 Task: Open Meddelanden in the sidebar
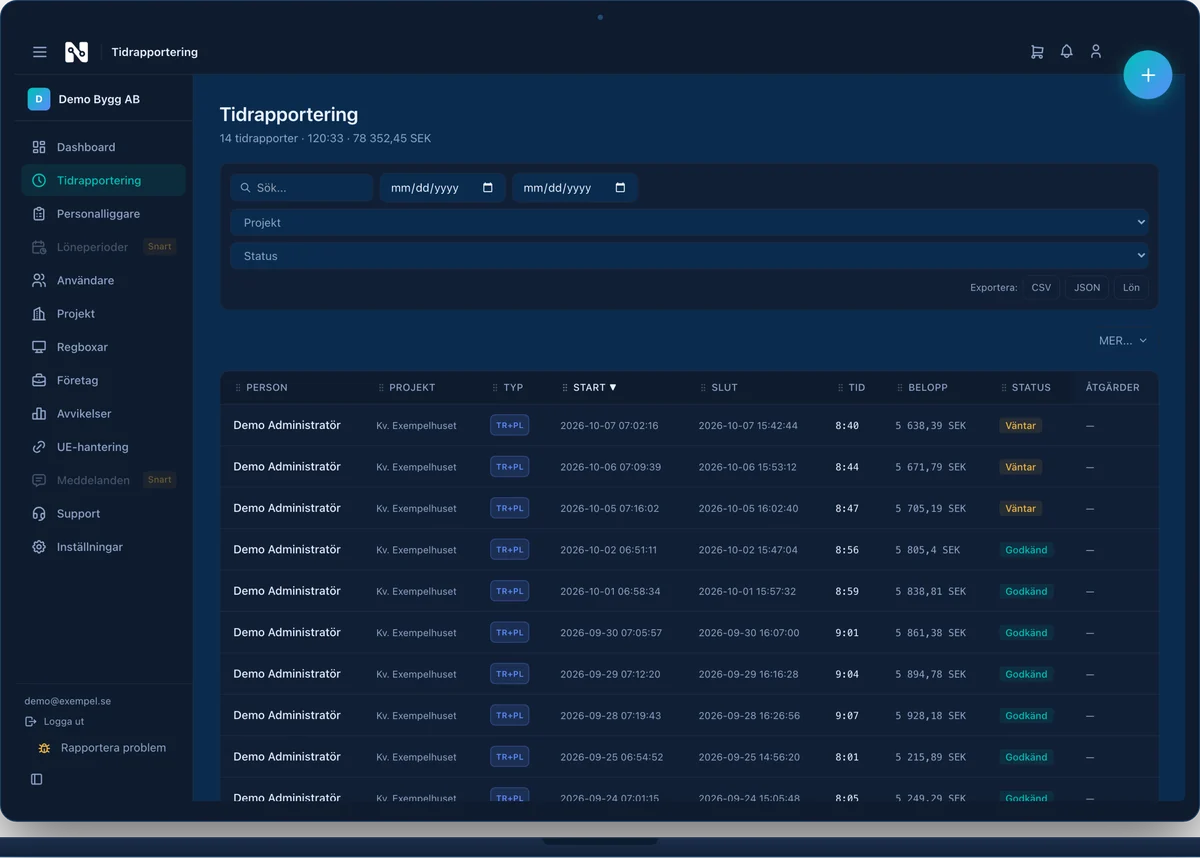(103, 480)
